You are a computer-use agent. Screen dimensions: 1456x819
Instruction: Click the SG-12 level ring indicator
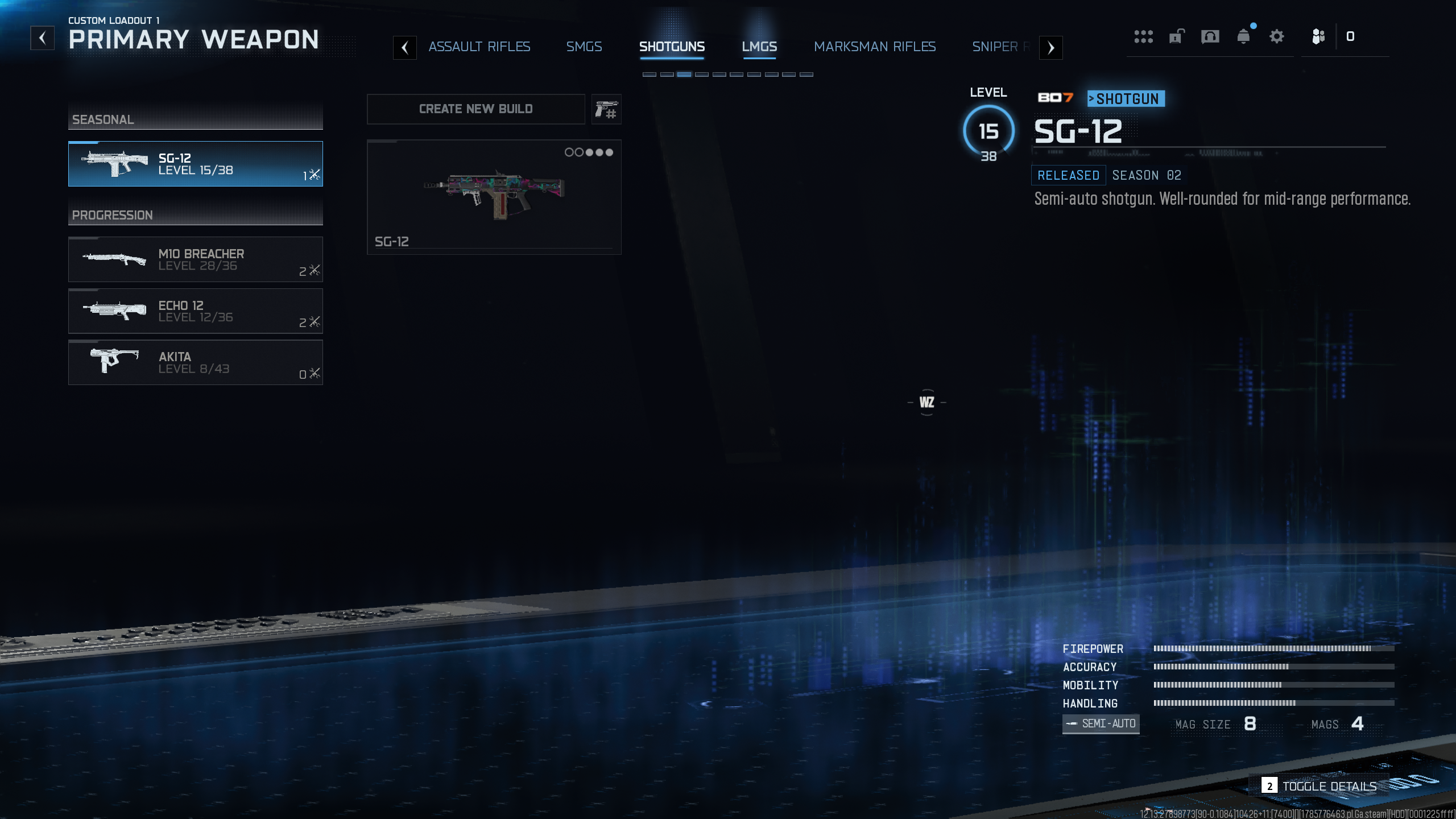[988, 131]
